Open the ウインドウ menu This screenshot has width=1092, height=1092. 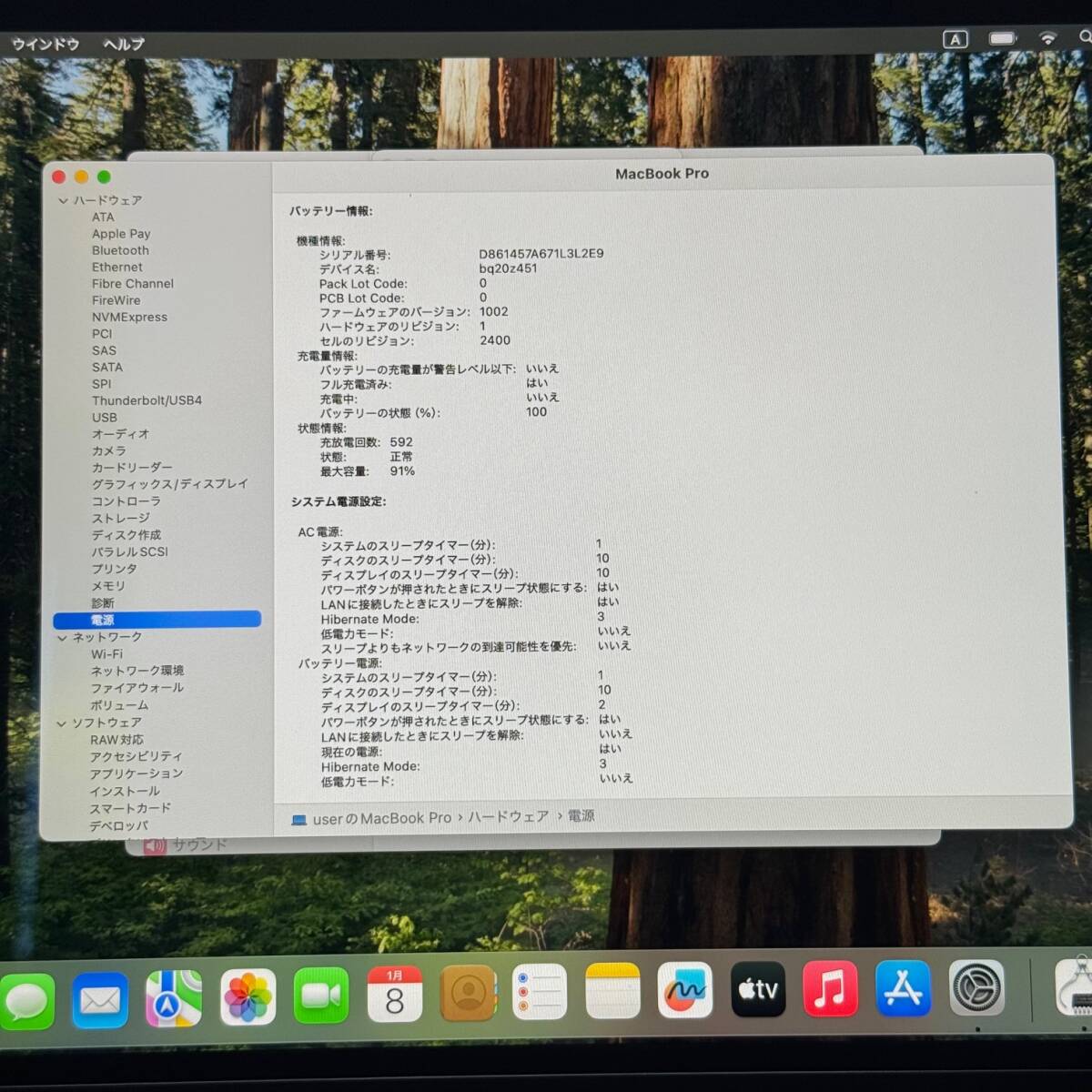click(45, 44)
